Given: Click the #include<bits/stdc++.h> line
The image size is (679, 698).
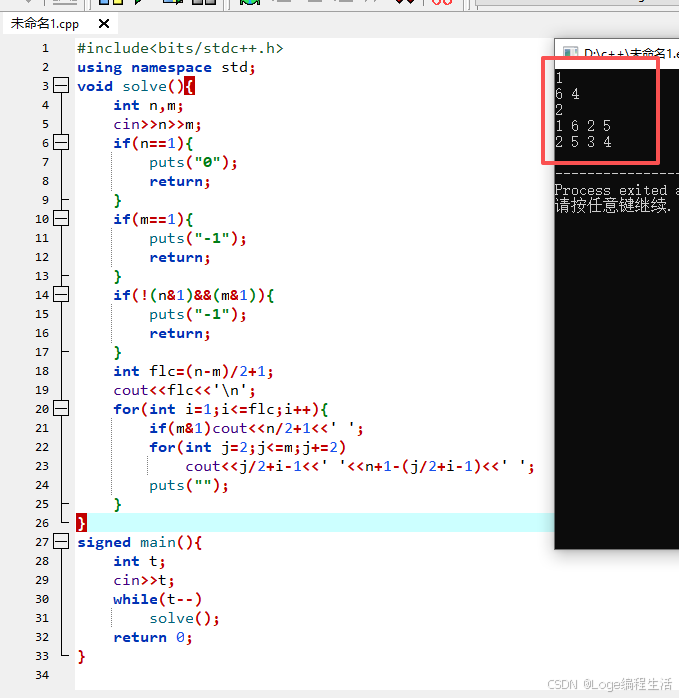Looking at the screenshot, I should (180, 48).
